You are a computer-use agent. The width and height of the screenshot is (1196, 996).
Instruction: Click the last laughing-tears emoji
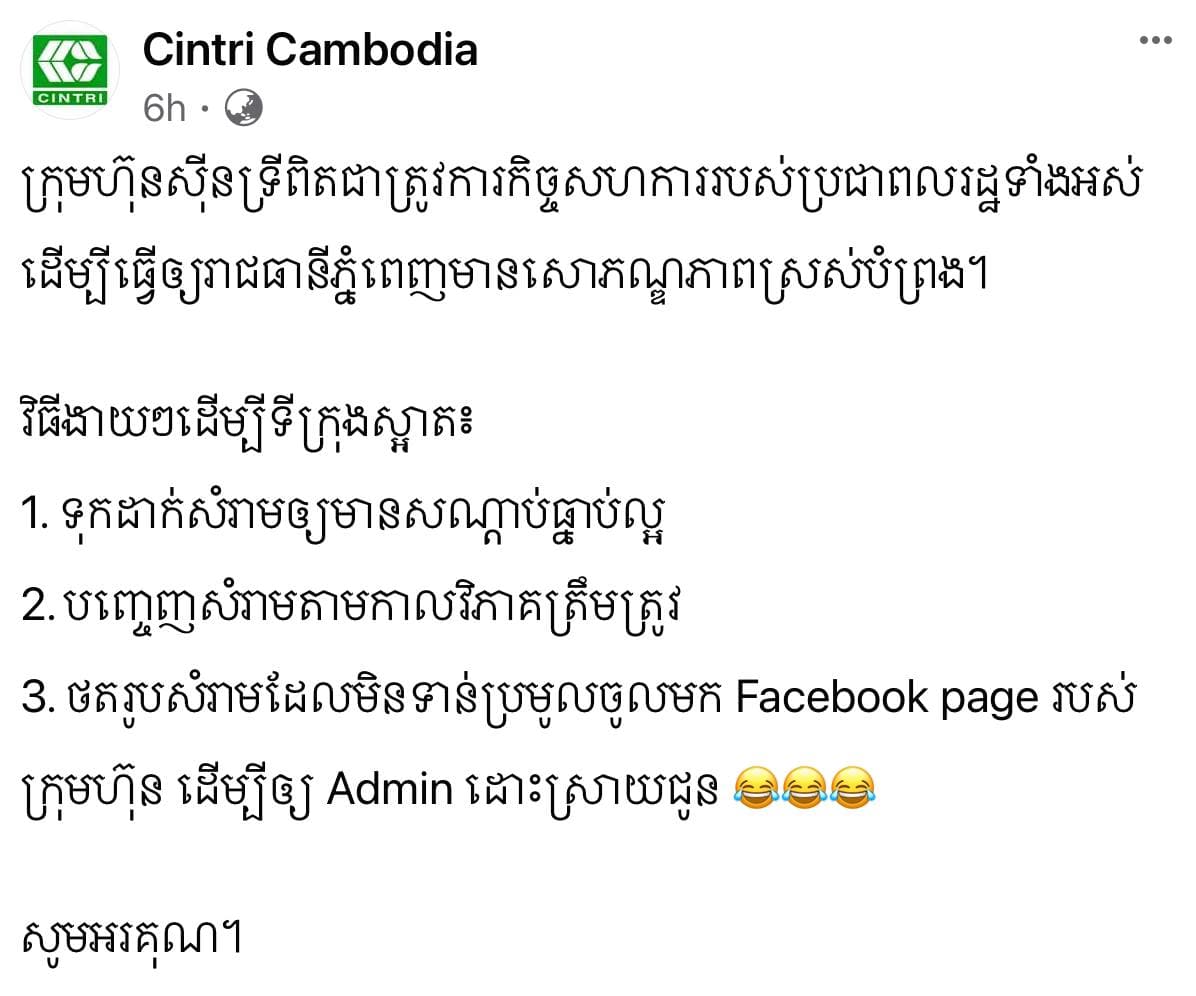click(x=852, y=788)
